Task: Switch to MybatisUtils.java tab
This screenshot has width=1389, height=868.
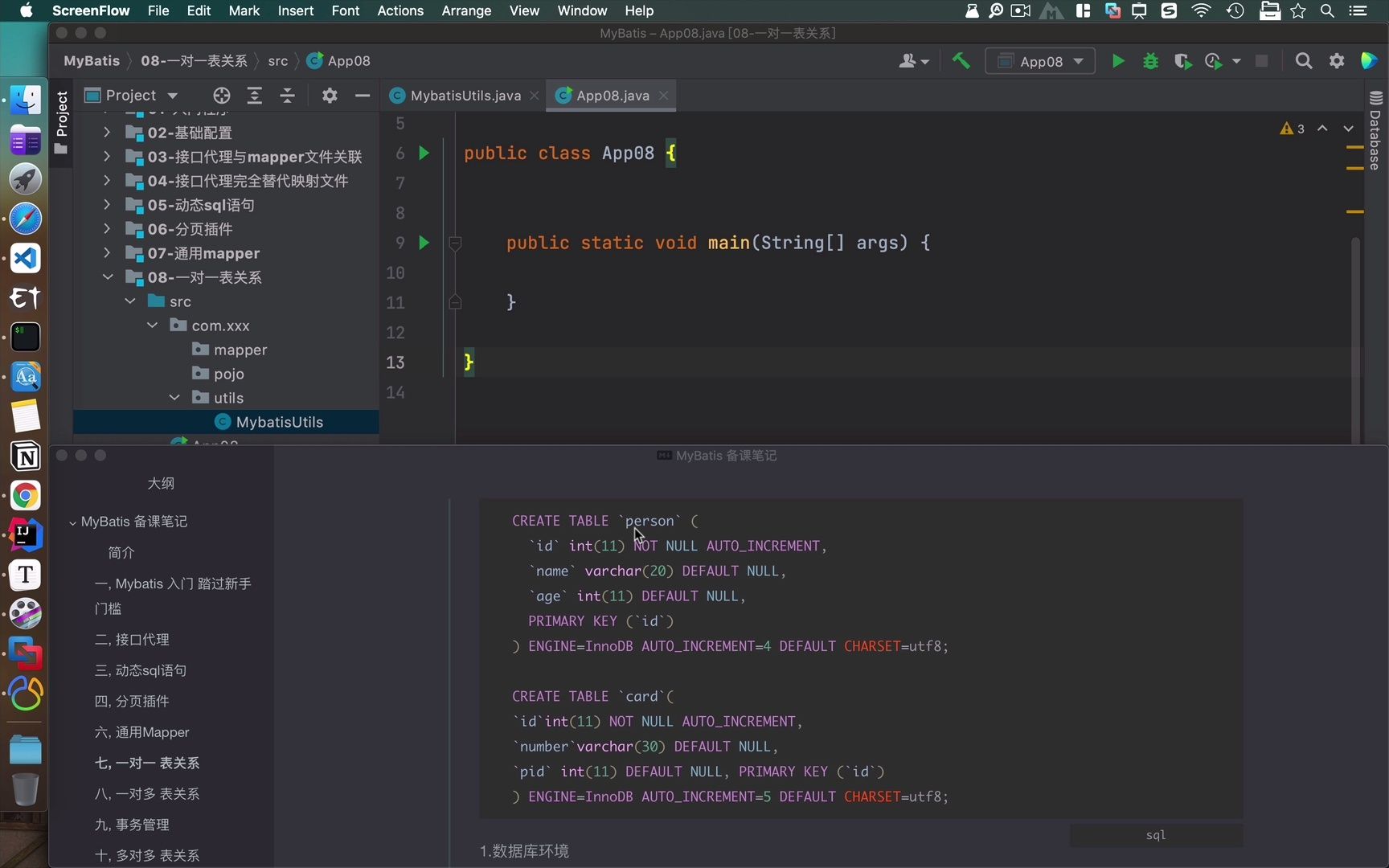Action: point(465,96)
